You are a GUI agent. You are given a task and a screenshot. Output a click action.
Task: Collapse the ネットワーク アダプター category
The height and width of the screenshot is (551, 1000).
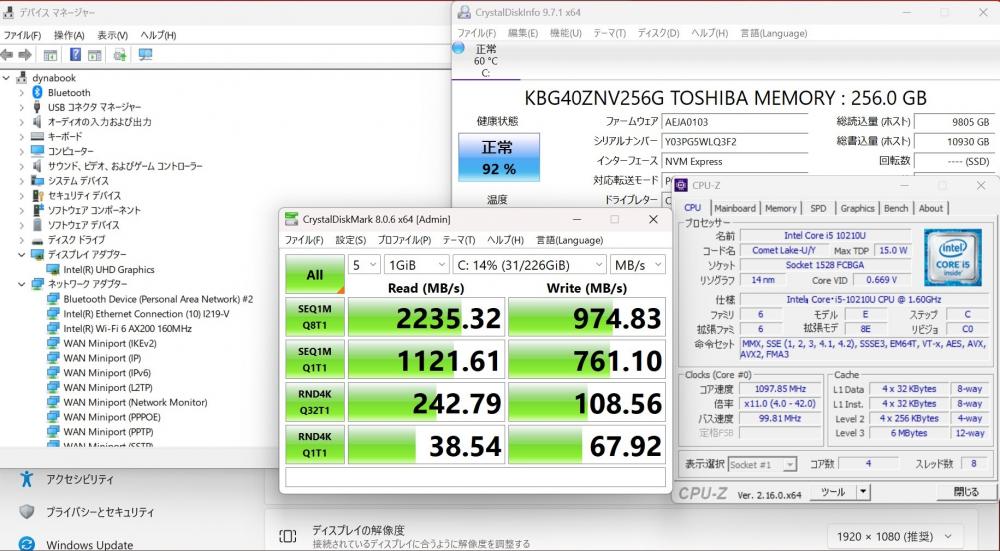(21, 284)
